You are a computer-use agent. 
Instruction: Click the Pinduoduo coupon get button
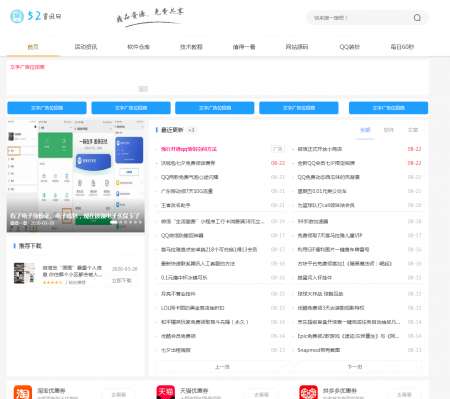click(x=404, y=394)
